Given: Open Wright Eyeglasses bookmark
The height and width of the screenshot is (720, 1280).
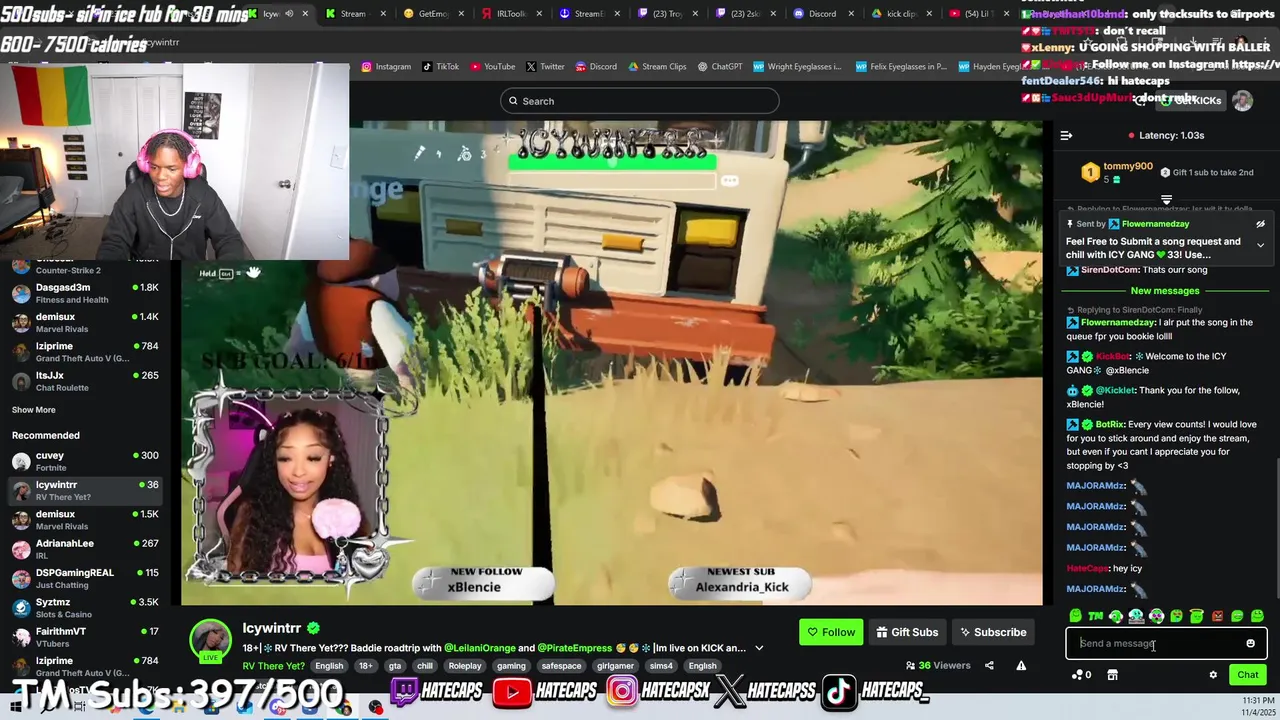Looking at the screenshot, I should [x=798, y=67].
